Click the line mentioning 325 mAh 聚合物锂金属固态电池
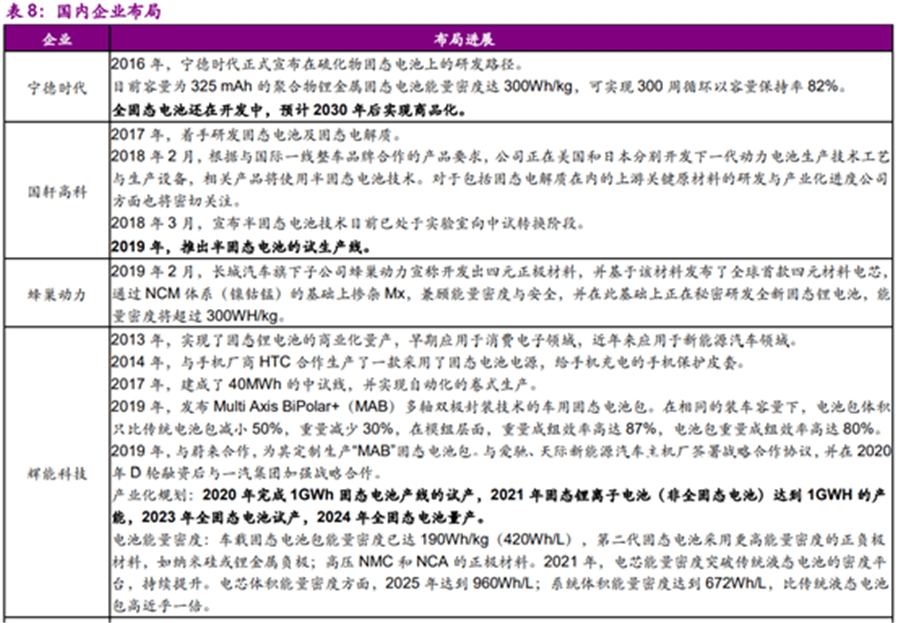 tap(479, 86)
